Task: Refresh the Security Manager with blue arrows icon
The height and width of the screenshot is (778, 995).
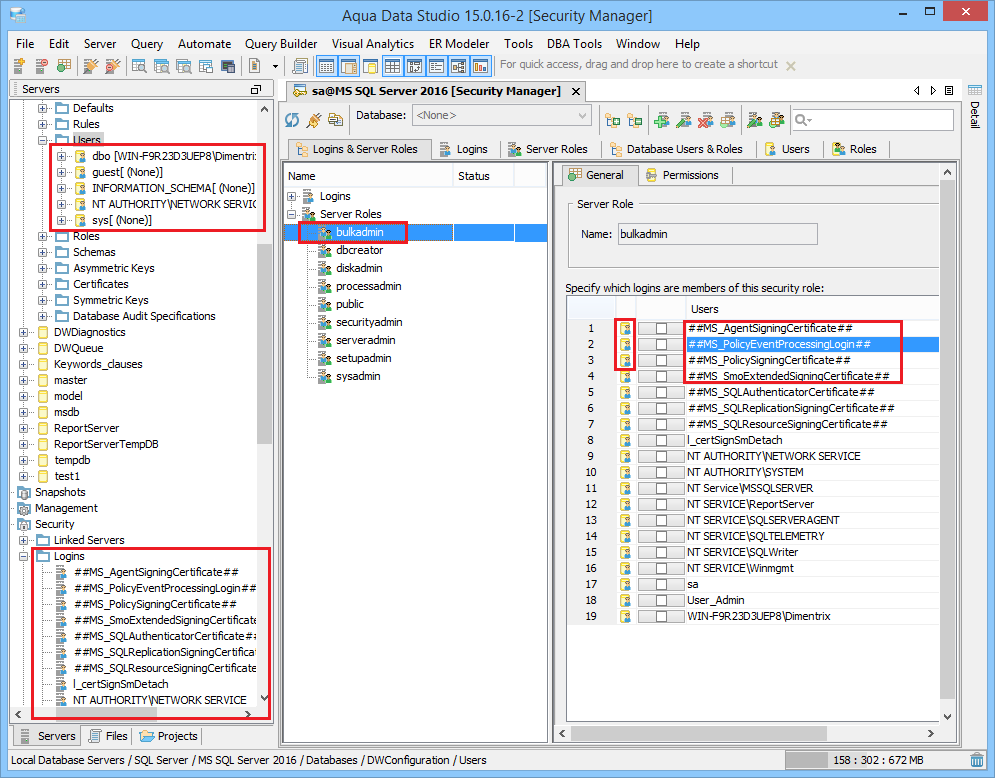Action: pos(292,119)
